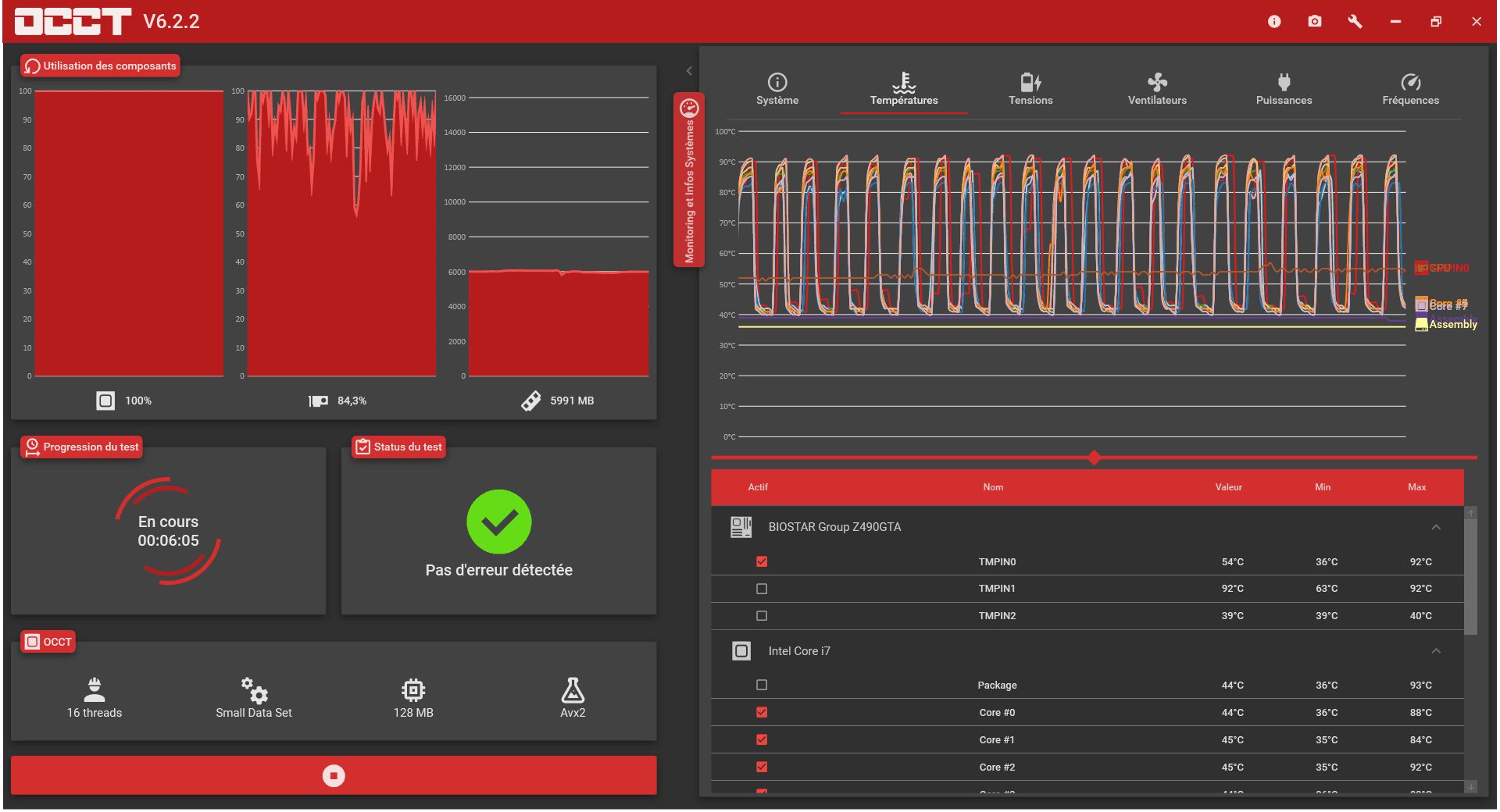The height and width of the screenshot is (812, 1500).
Task: Click the Small Data Set gears icon
Action: [254, 690]
